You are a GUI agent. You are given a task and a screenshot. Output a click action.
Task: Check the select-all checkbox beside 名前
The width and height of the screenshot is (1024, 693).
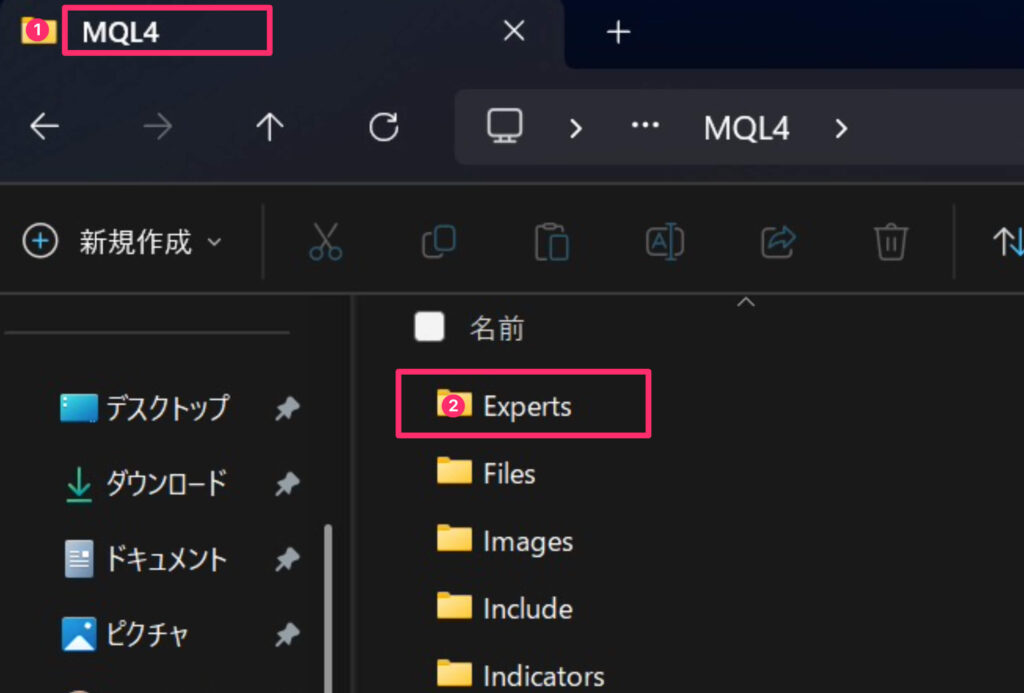[x=429, y=326]
